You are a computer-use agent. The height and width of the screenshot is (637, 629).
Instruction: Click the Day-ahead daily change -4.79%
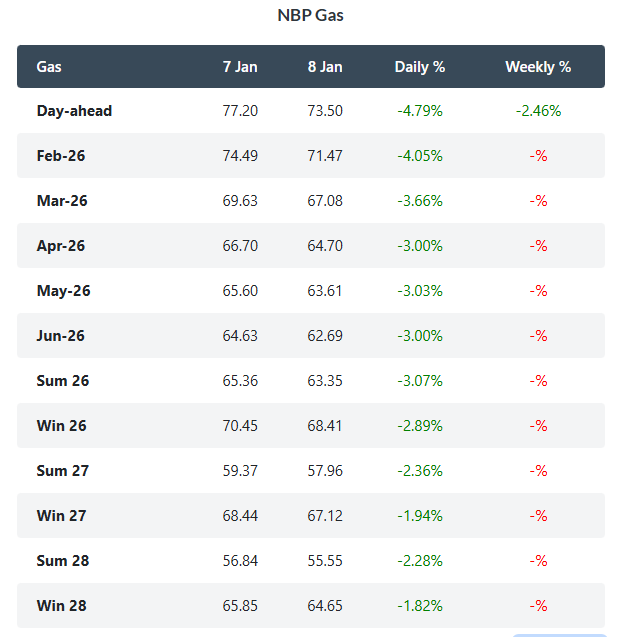[x=420, y=111]
